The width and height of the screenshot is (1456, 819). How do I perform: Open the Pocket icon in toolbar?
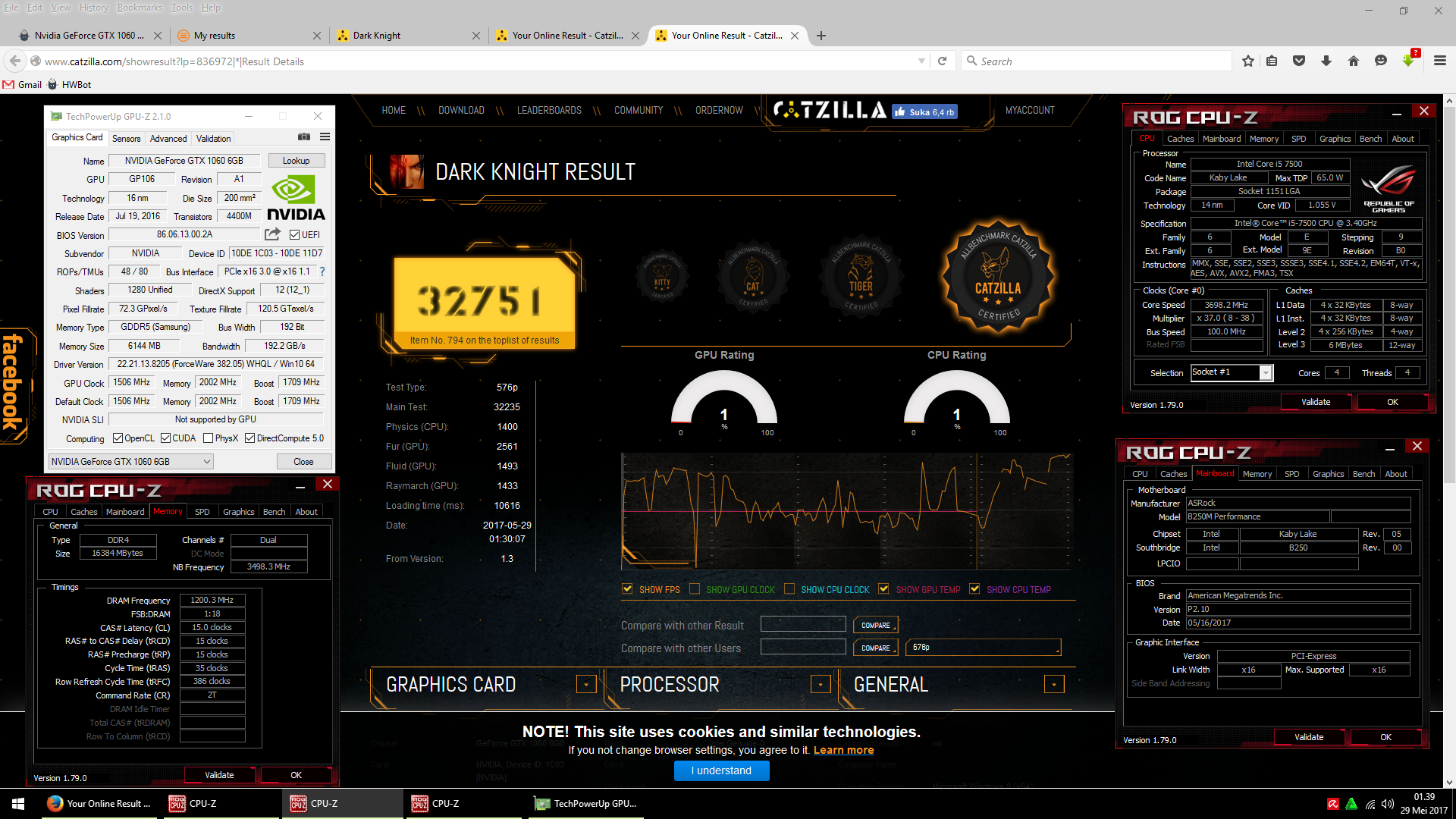point(1299,61)
